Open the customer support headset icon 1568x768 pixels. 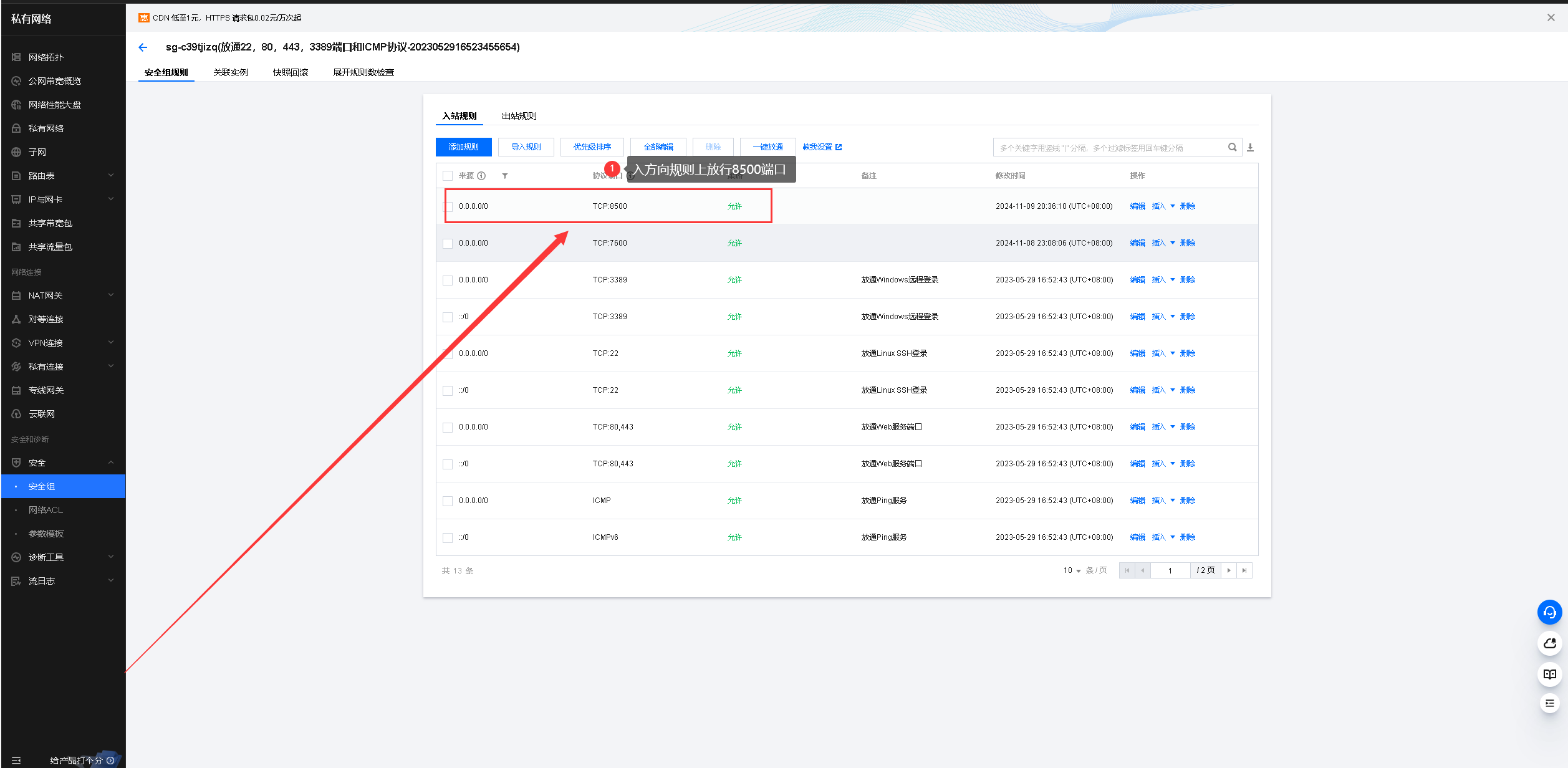1549,613
